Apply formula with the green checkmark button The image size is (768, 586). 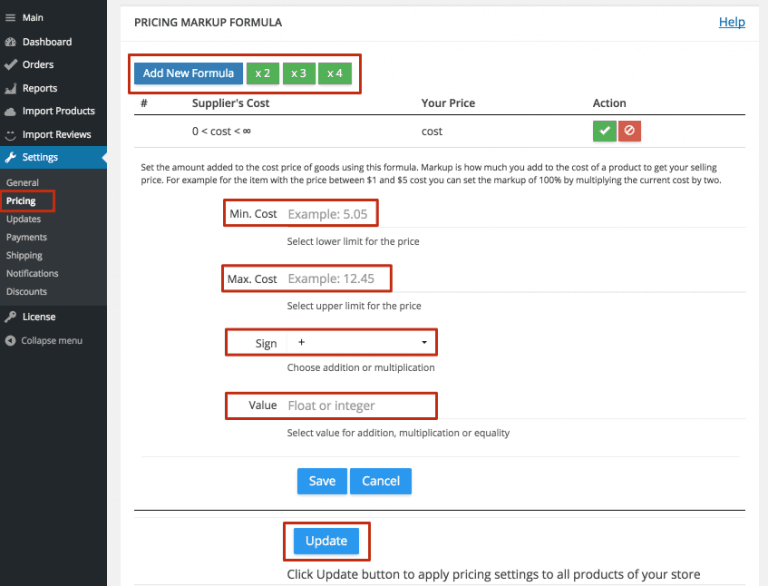604,131
